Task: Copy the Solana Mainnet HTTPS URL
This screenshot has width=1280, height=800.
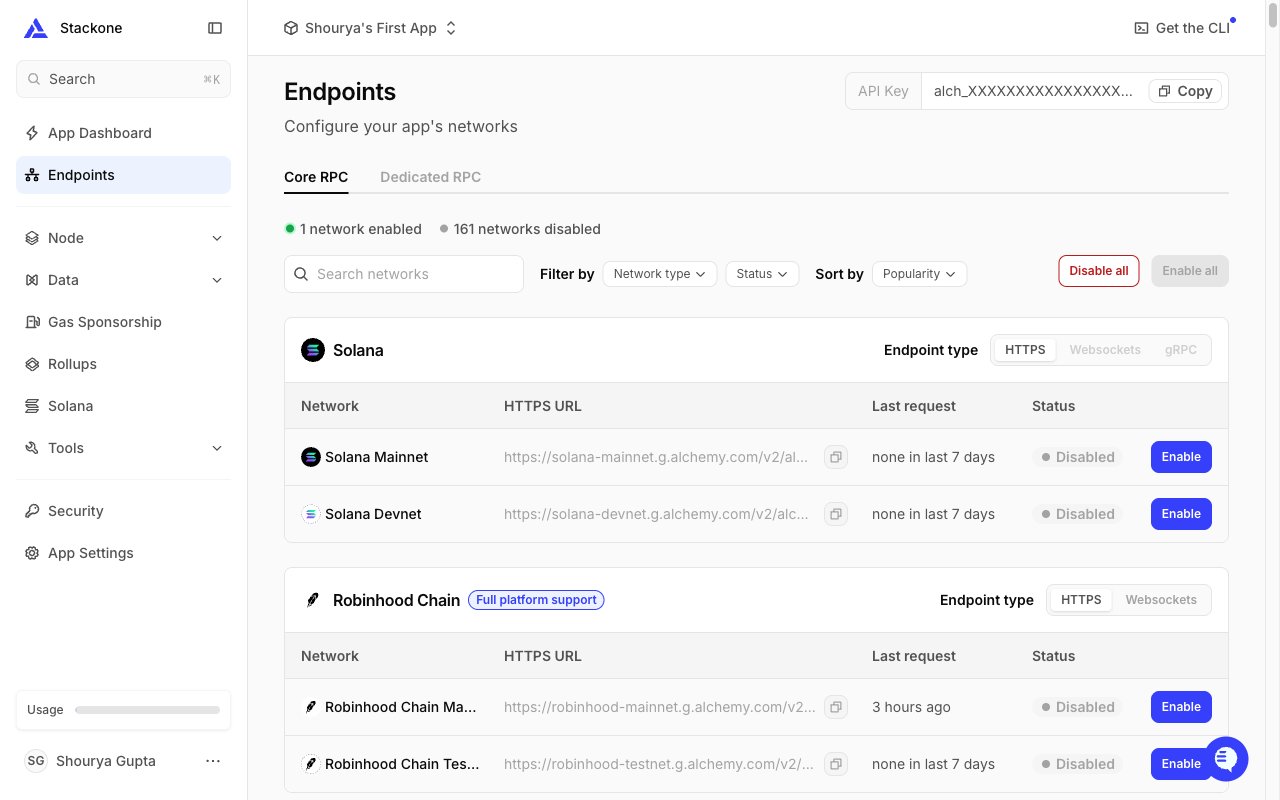Action: click(x=836, y=457)
